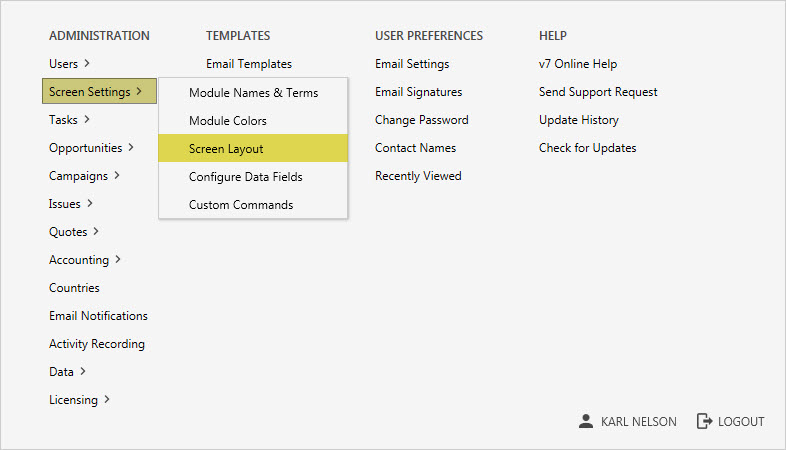The height and width of the screenshot is (450, 786).
Task: Open Email Templates link
Action: pos(249,64)
